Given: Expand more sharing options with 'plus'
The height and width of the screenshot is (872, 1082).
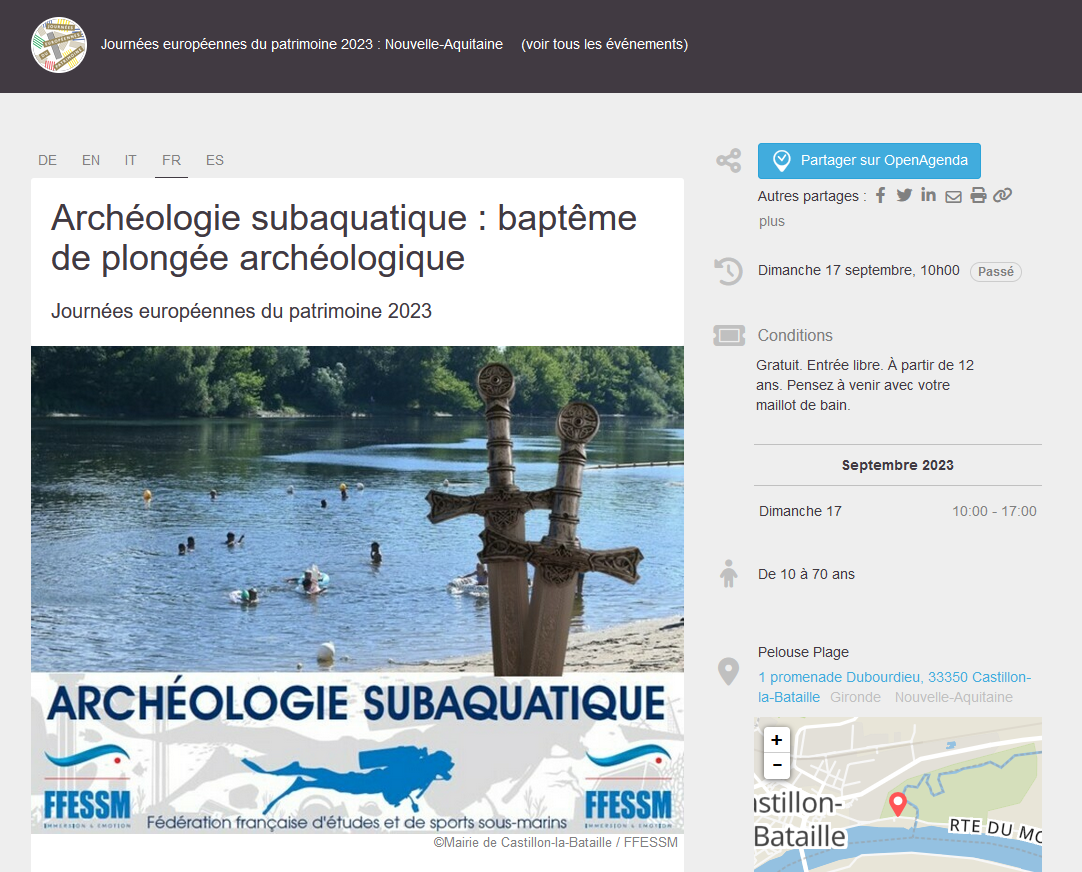Looking at the screenshot, I should tap(771, 222).
